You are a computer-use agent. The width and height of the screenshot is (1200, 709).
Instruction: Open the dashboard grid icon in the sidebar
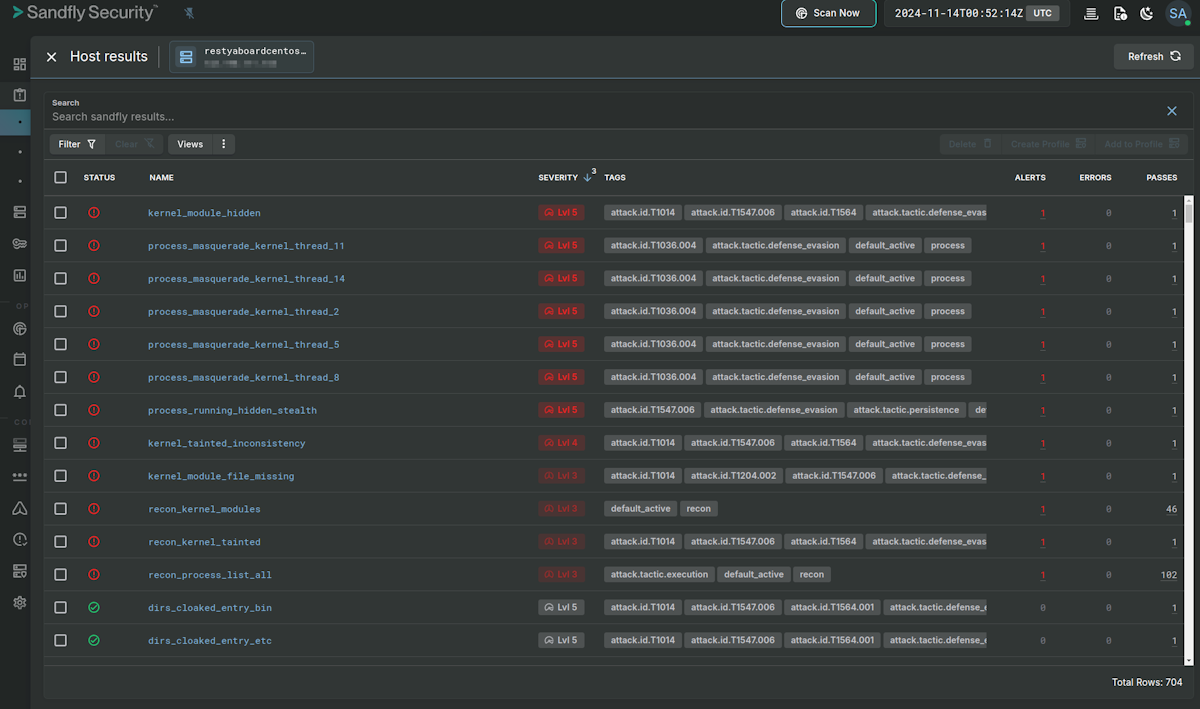pyautogui.click(x=18, y=62)
